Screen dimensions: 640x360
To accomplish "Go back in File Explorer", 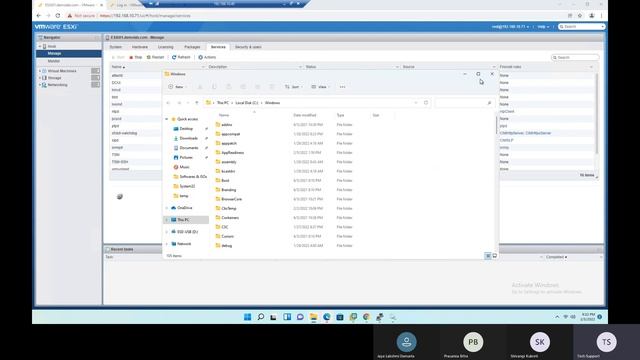I will coord(168,103).
